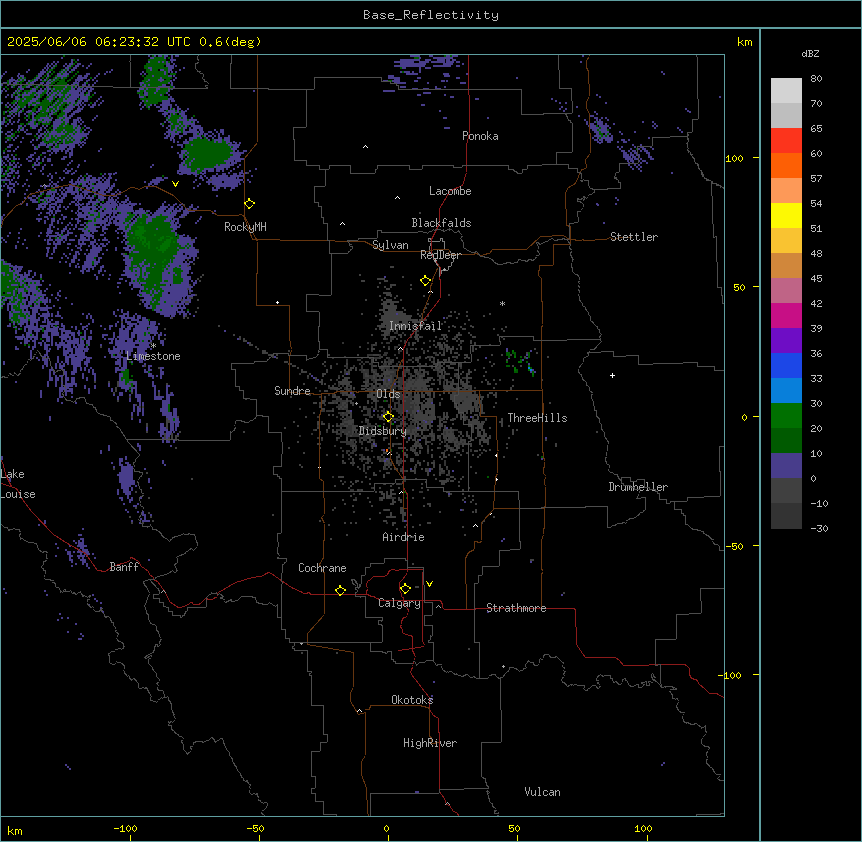Click the ThreeHills label
Viewport: 862px width, 842px height.
coord(537,418)
